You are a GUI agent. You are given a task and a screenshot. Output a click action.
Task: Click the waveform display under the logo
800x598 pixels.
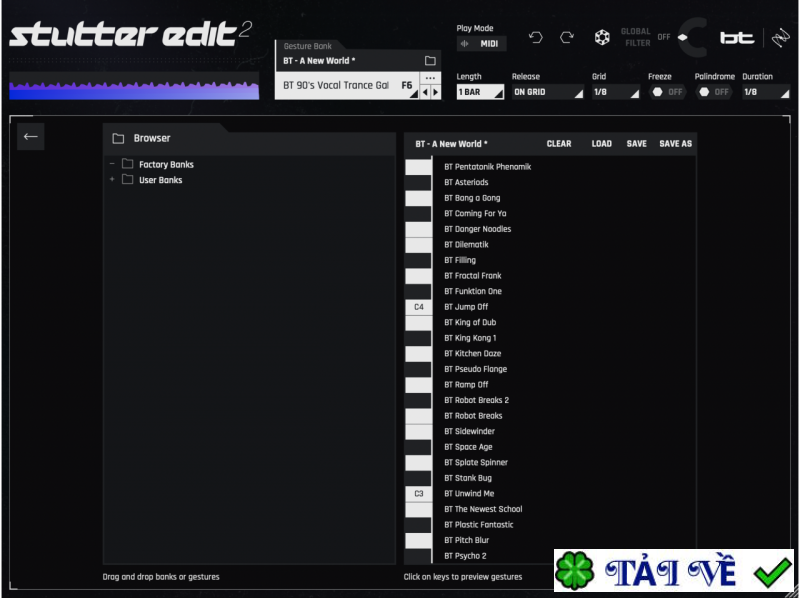[134, 86]
